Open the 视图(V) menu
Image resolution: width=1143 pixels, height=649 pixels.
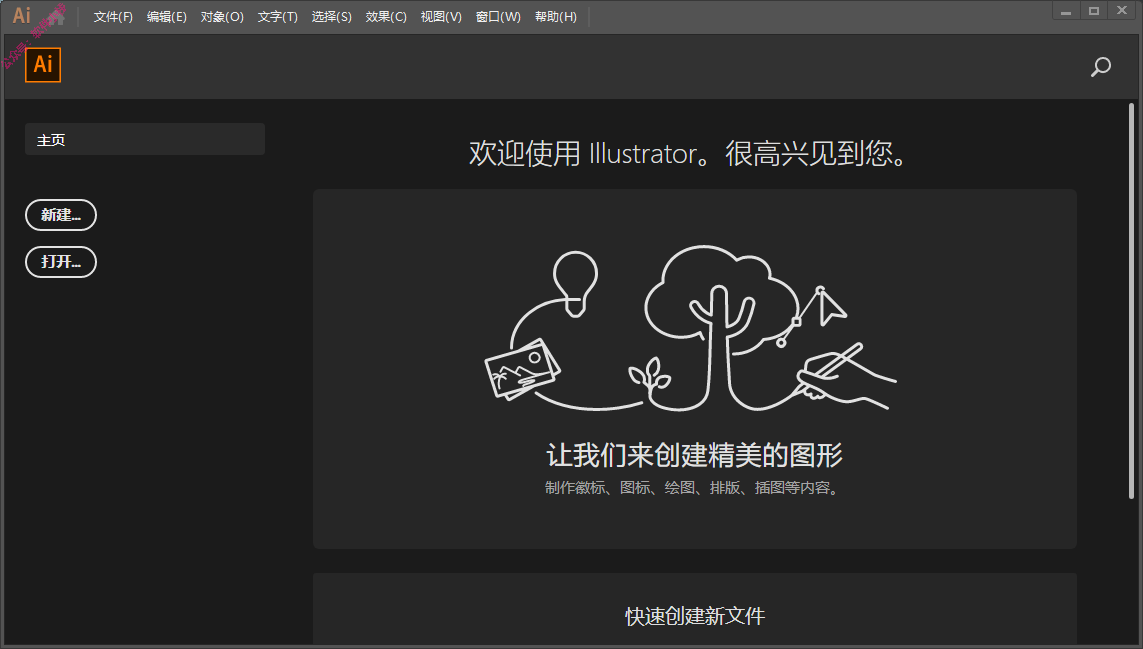[441, 17]
